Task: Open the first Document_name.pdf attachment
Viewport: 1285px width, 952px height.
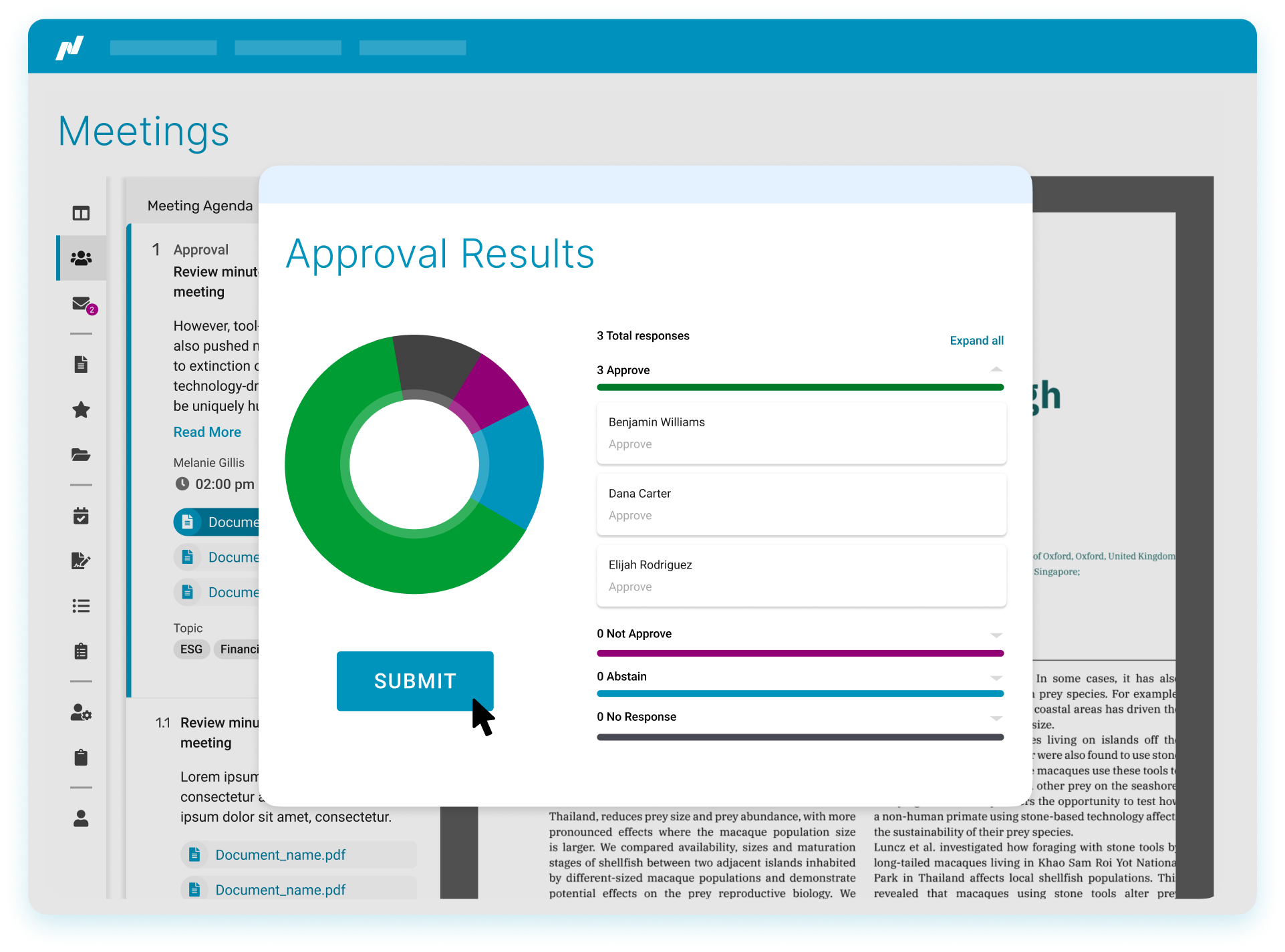Action: click(x=280, y=855)
